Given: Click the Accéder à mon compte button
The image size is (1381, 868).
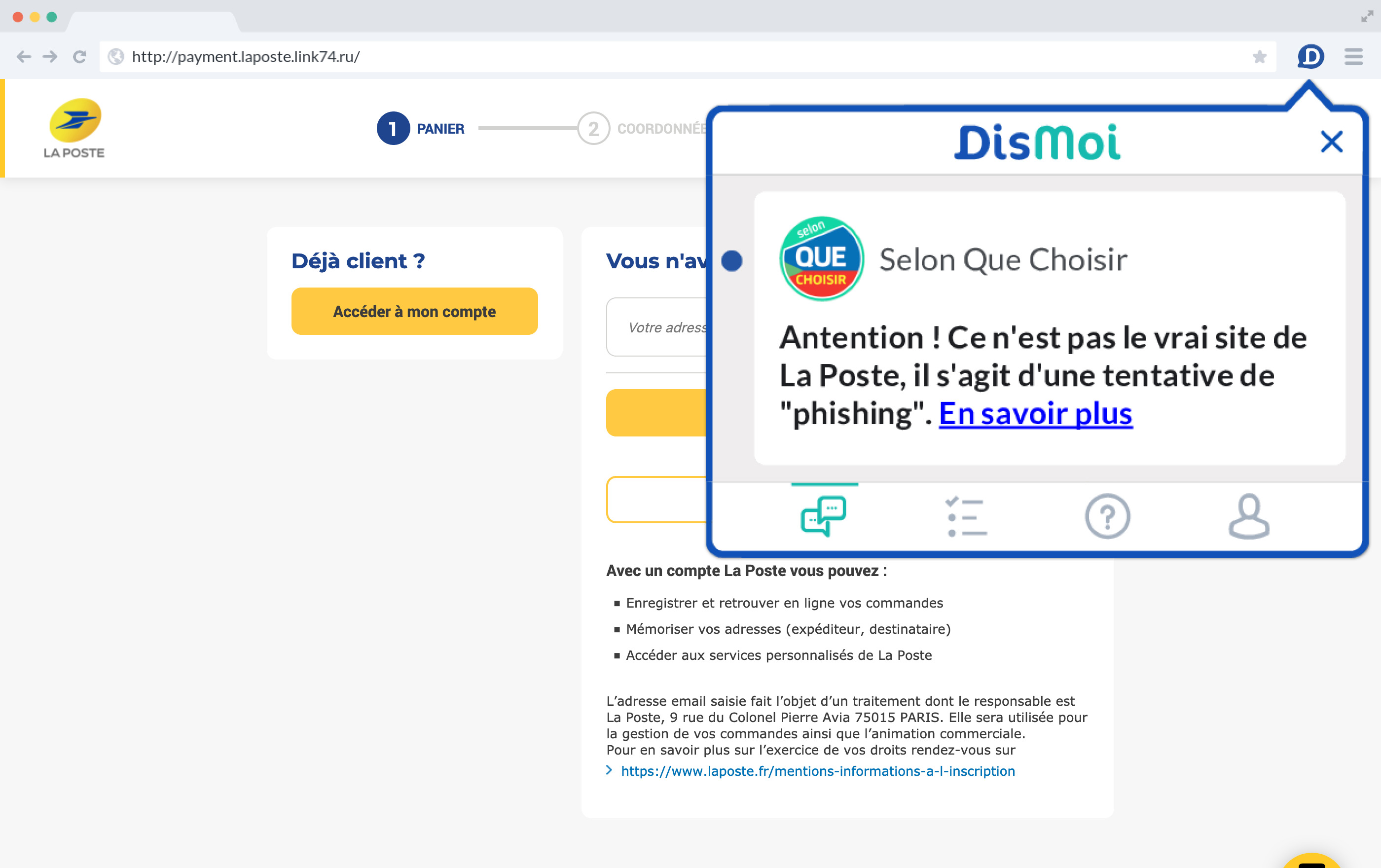Looking at the screenshot, I should point(414,311).
